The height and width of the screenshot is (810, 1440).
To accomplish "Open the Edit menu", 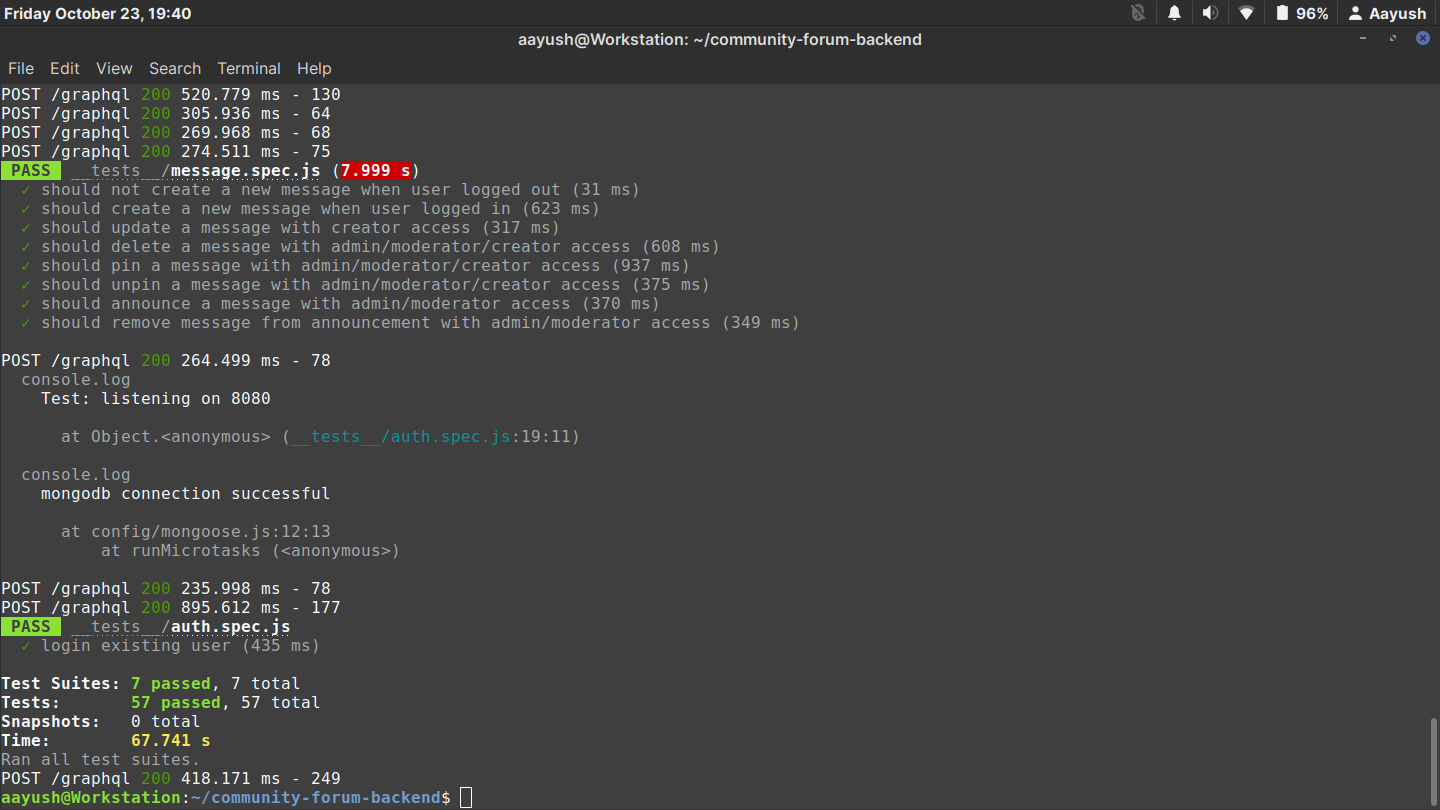I will point(65,69).
